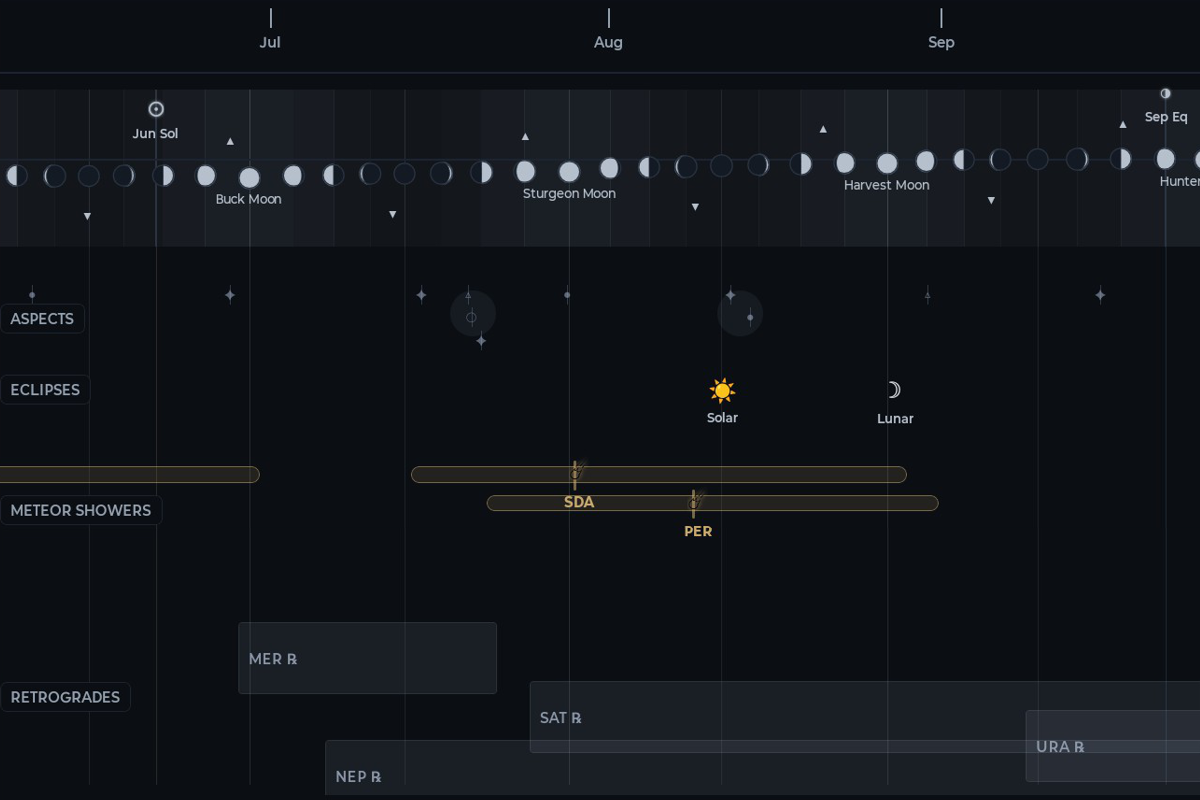Viewport: 1200px width, 800px height.
Task: Select the Solar eclipse sun icon
Action: click(x=721, y=390)
